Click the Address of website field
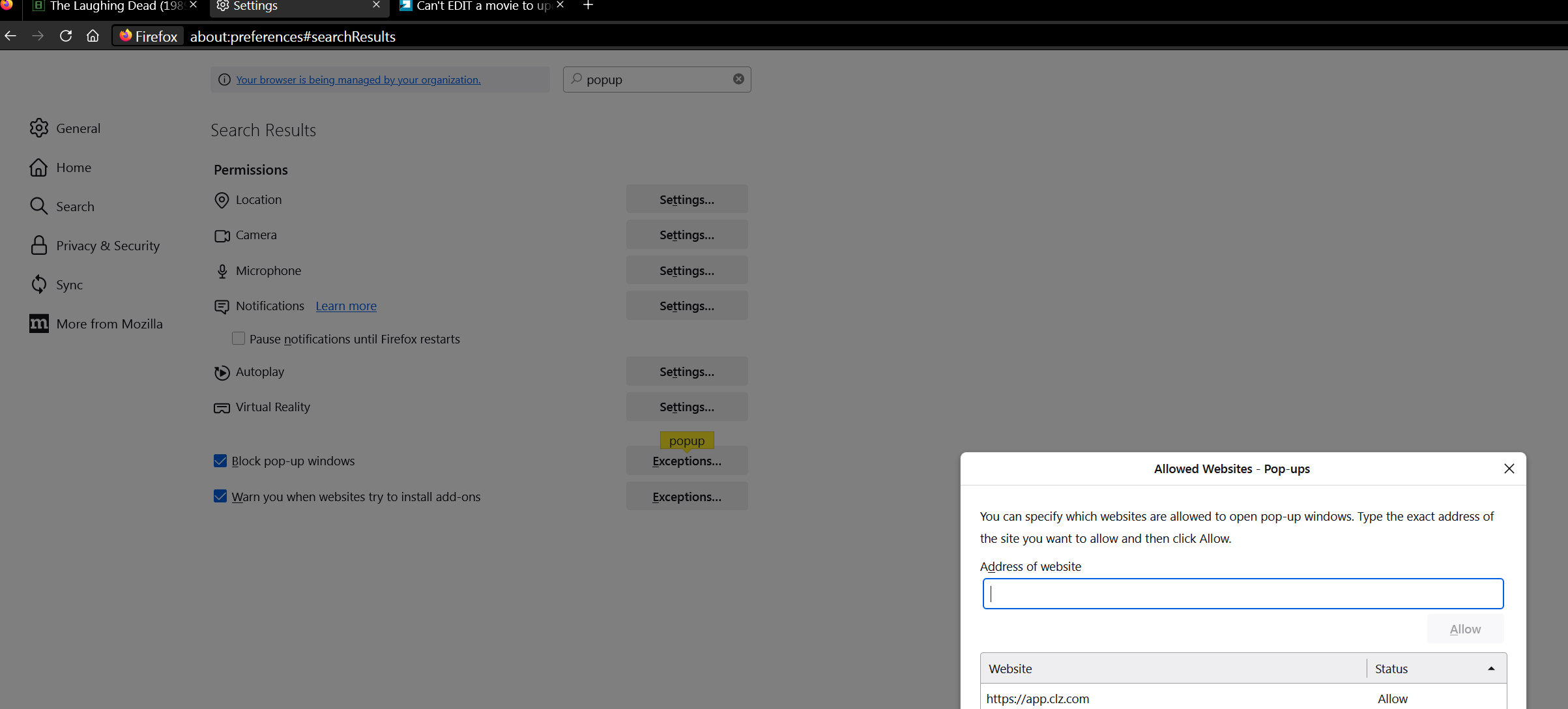Screen dimensions: 1568x709 [1242, 594]
